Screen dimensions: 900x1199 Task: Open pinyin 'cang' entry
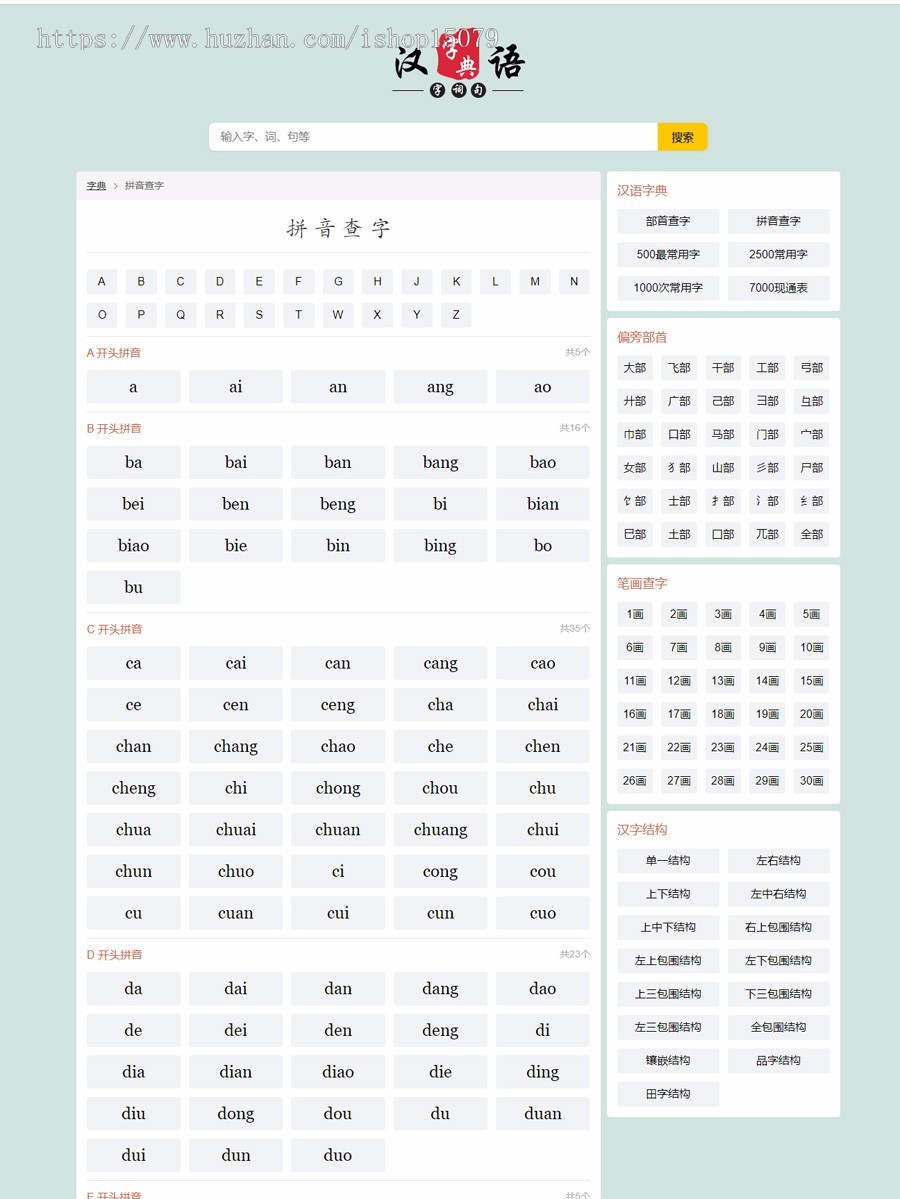point(440,663)
